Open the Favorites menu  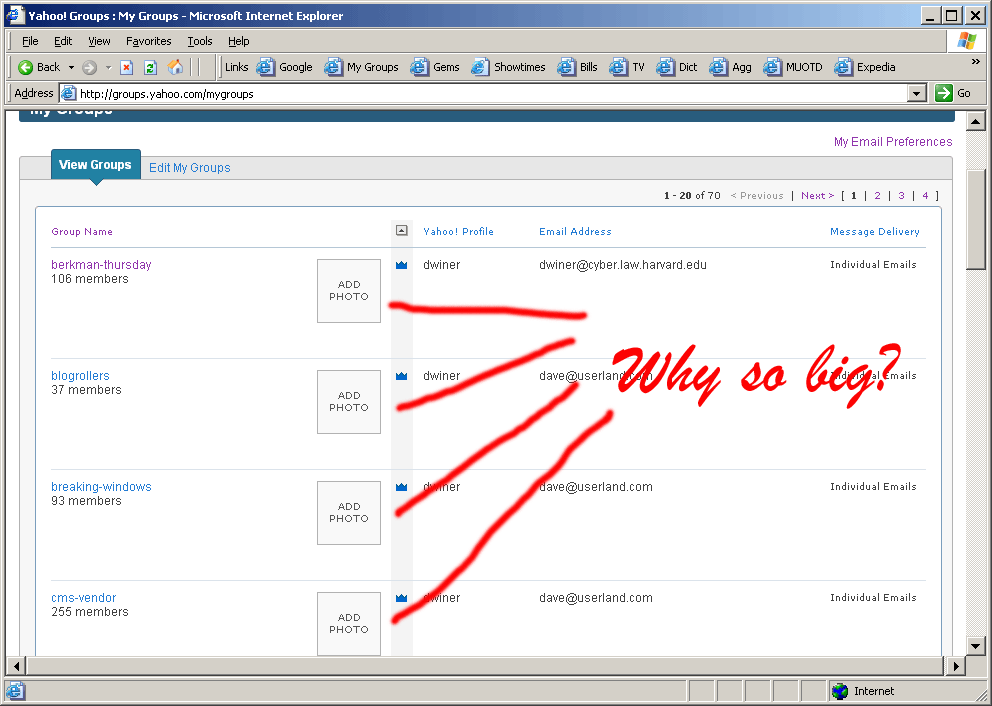pyautogui.click(x=148, y=41)
